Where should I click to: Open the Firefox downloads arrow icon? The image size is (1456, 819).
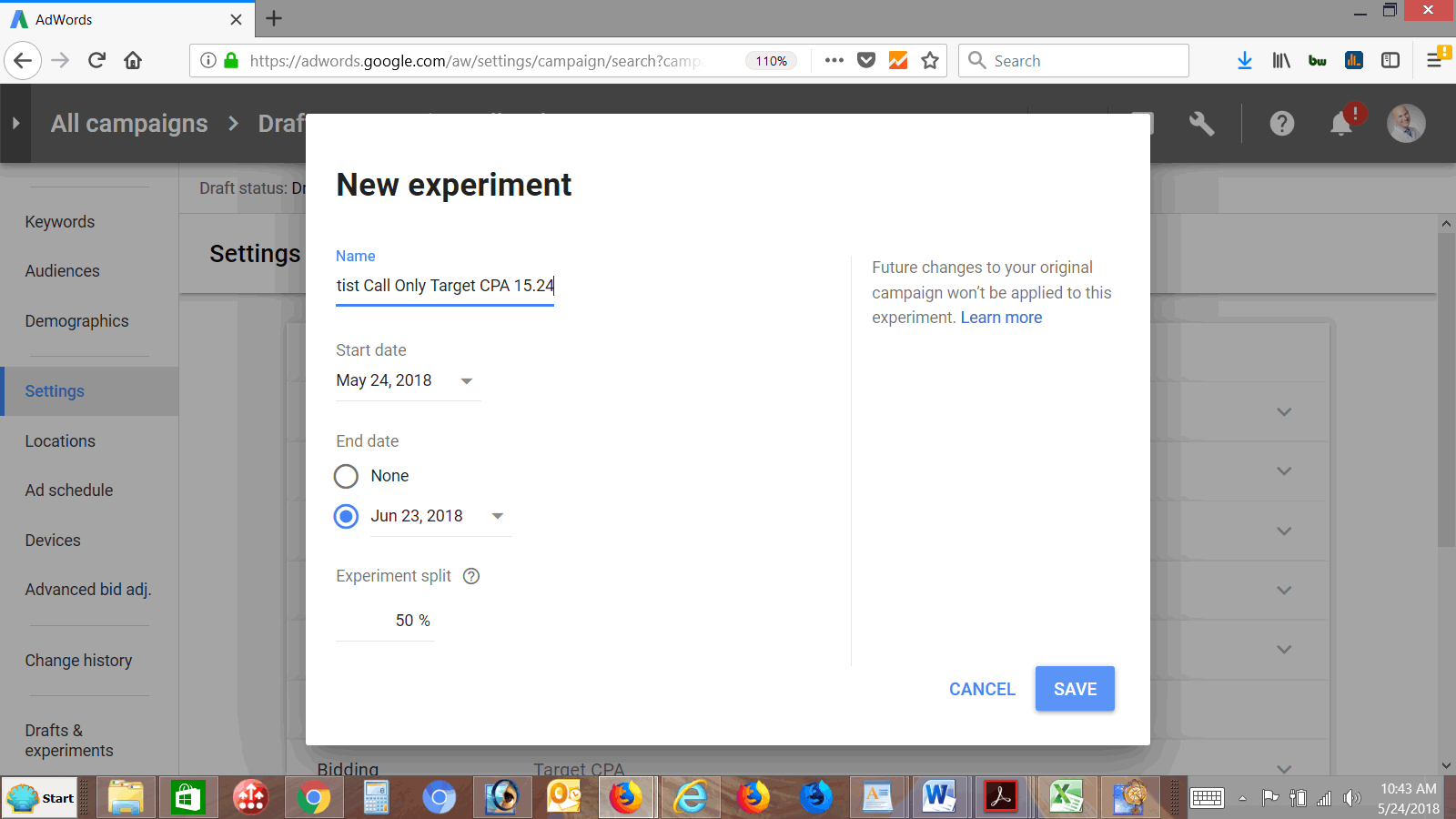[1245, 61]
